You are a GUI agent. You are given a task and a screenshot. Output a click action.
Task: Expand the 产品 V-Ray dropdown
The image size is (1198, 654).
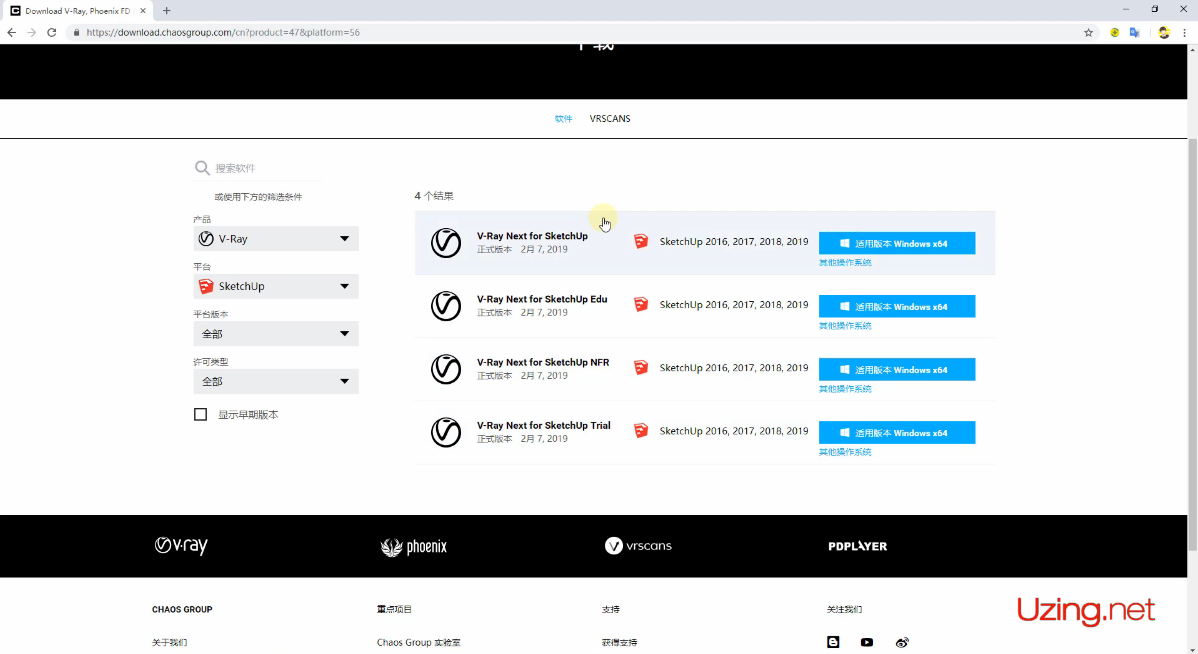(x=276, y=238)
